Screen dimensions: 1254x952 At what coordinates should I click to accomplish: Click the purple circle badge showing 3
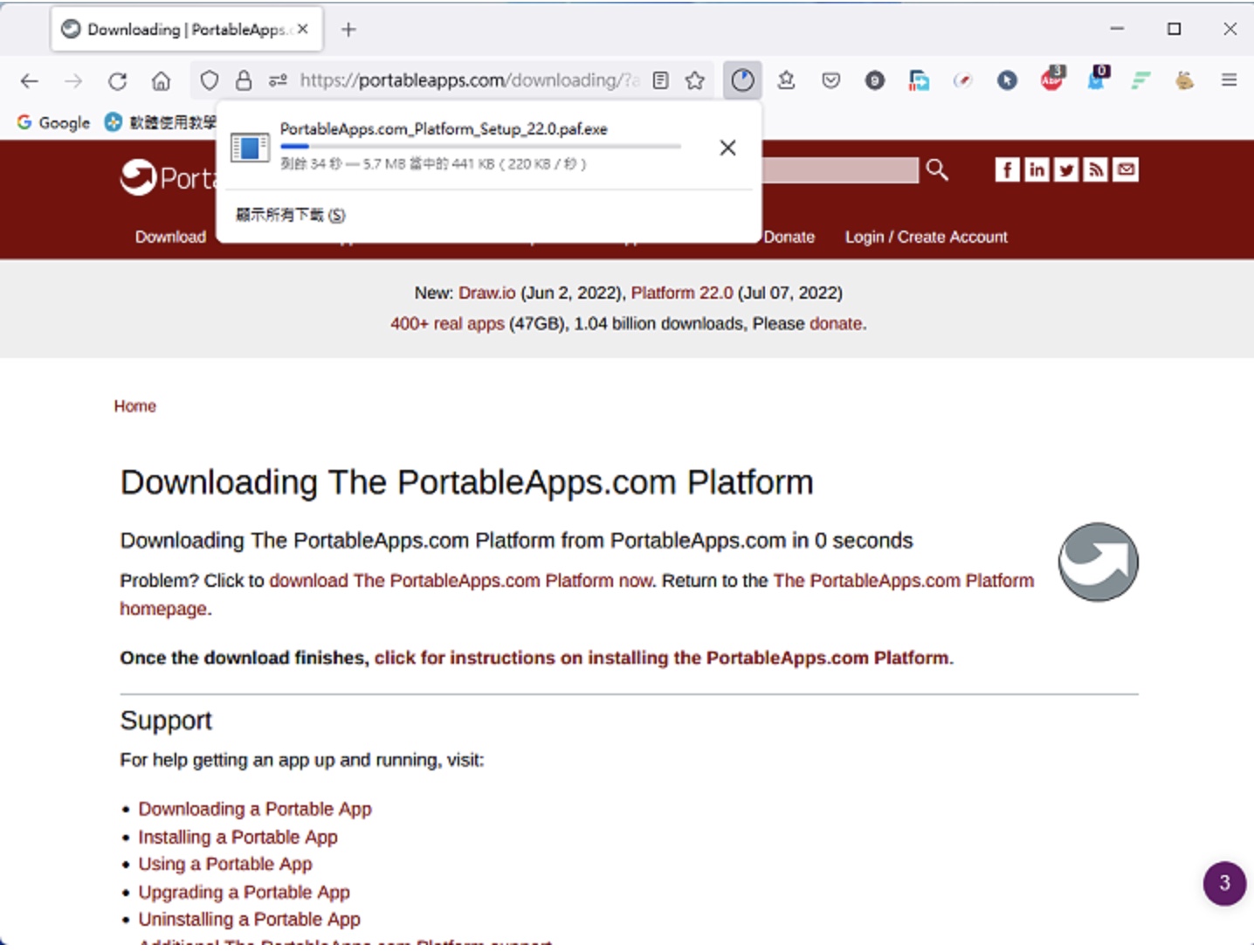pyautogui.click(x=1224, y=883)
